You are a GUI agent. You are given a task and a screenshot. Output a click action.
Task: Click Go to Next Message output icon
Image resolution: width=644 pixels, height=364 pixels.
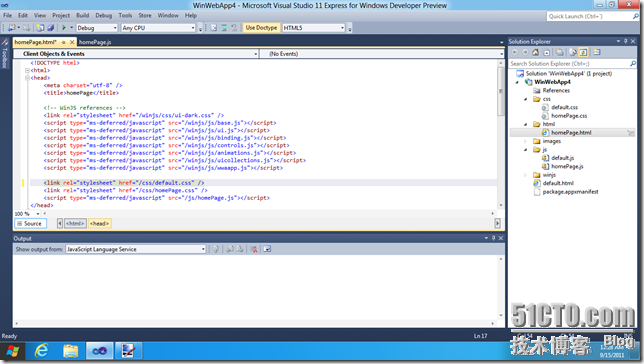click(x=240, y=249)
